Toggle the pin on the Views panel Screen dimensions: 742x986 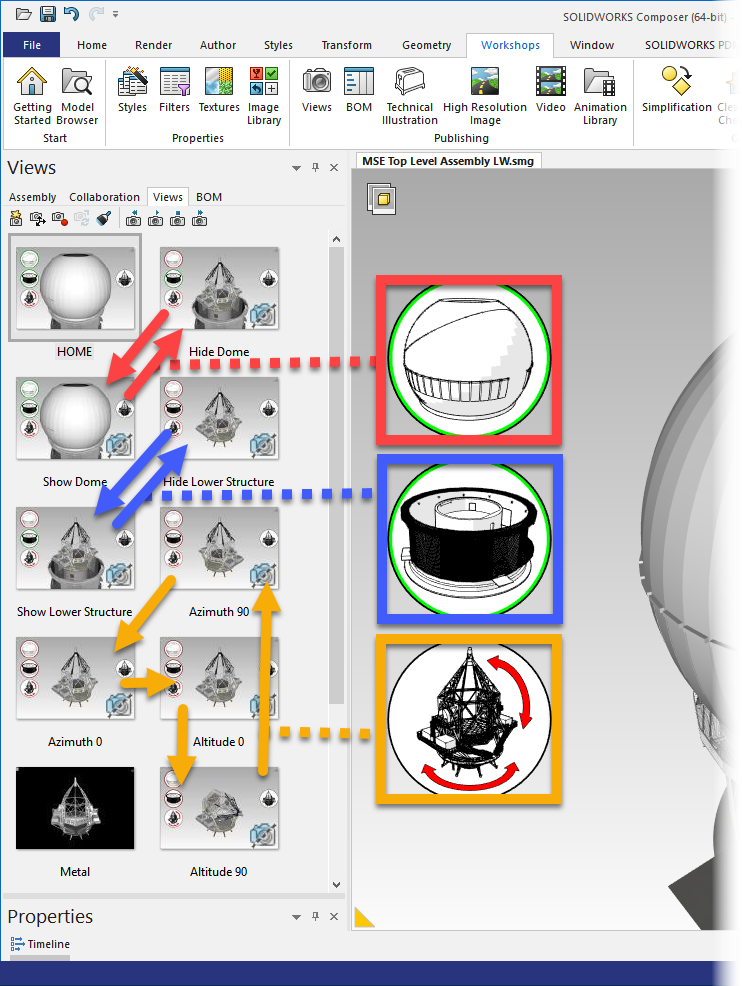[x=316, y=167]
